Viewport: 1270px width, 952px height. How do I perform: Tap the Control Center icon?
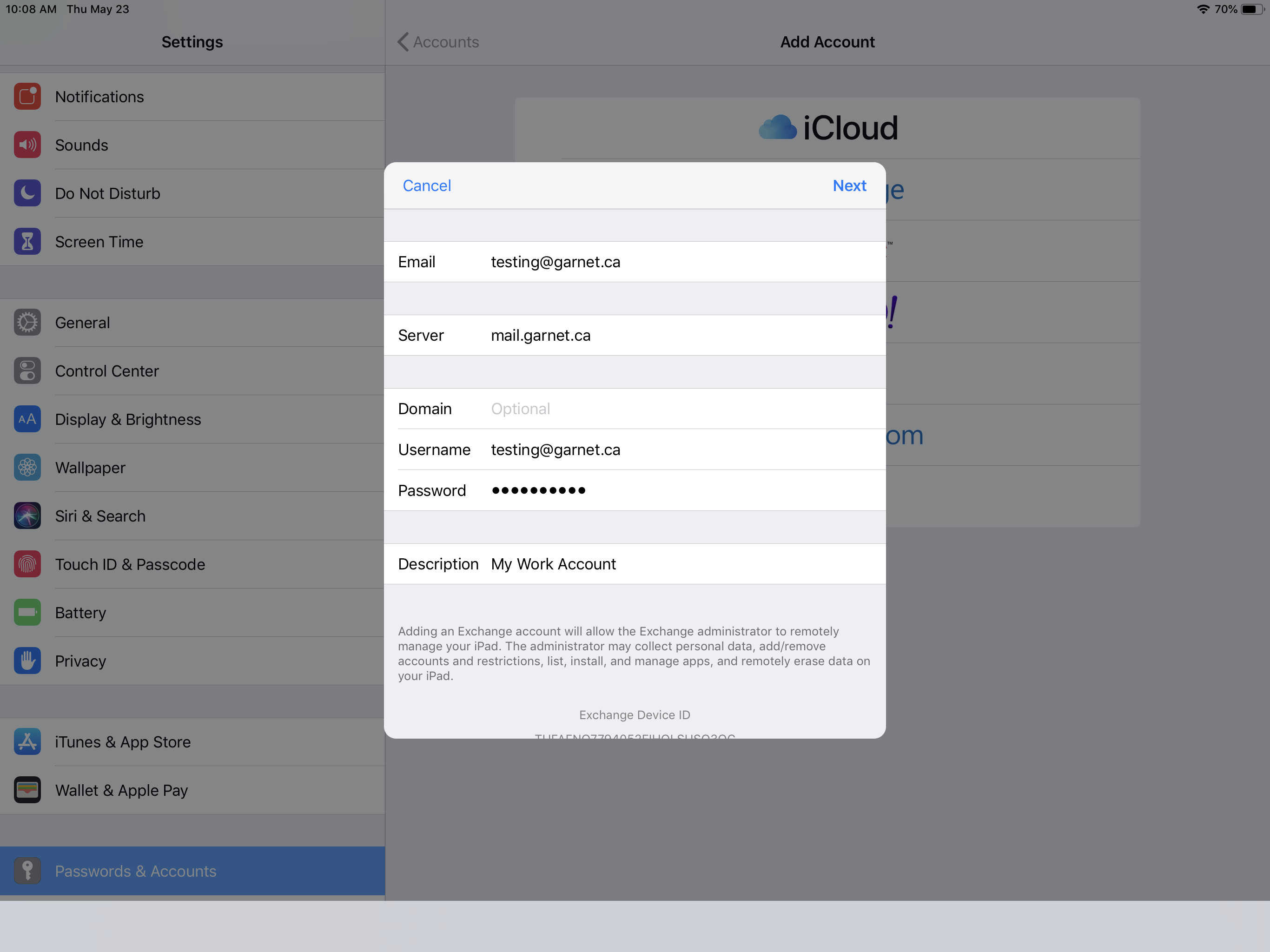point(27,371)
